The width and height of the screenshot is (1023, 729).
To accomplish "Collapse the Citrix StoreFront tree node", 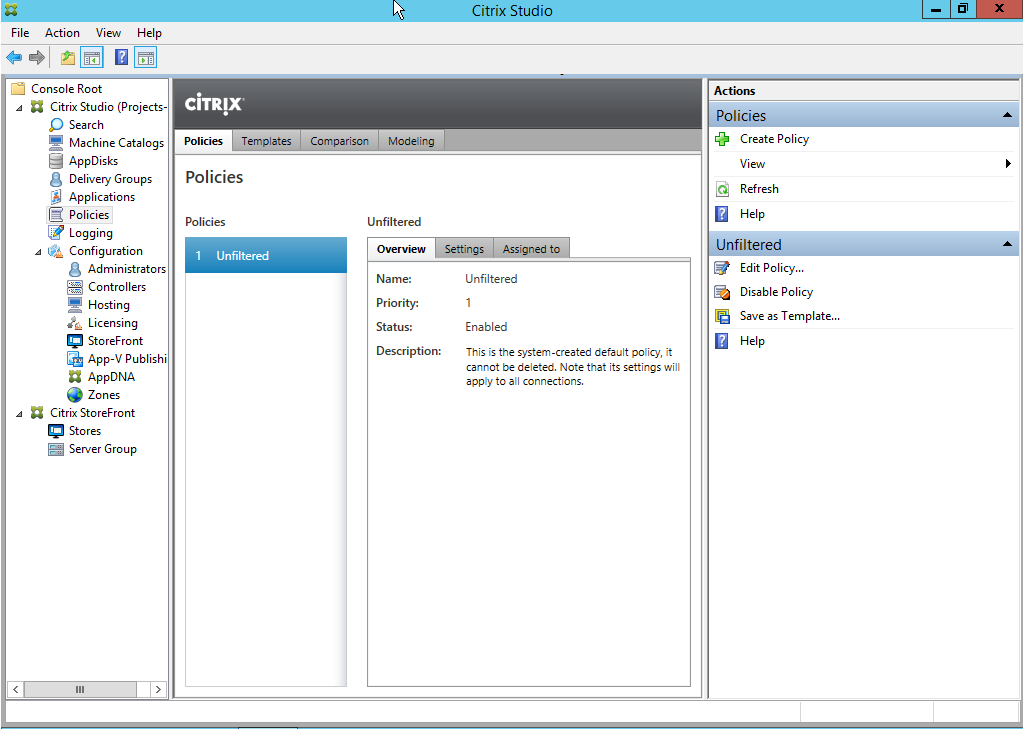I will tap(19, 414).
